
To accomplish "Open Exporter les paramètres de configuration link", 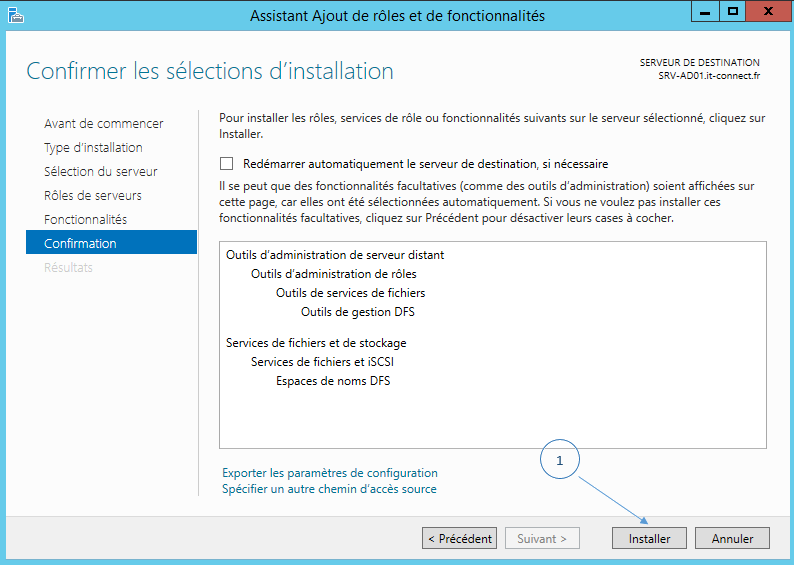I will 329,473.
